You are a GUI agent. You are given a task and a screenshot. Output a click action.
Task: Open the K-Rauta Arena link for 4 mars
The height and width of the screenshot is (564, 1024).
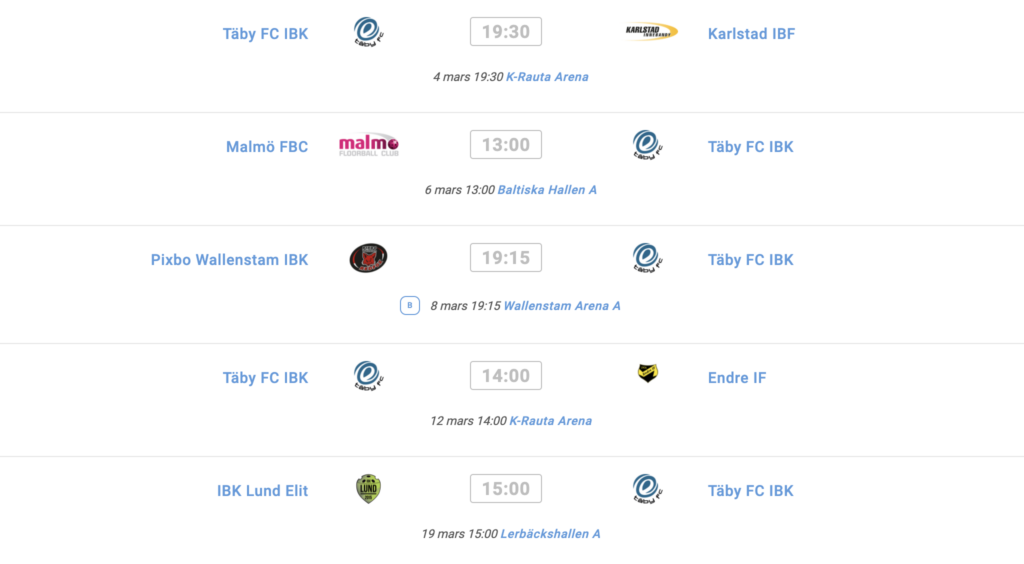pyautogui.click(x=547, y=77)
